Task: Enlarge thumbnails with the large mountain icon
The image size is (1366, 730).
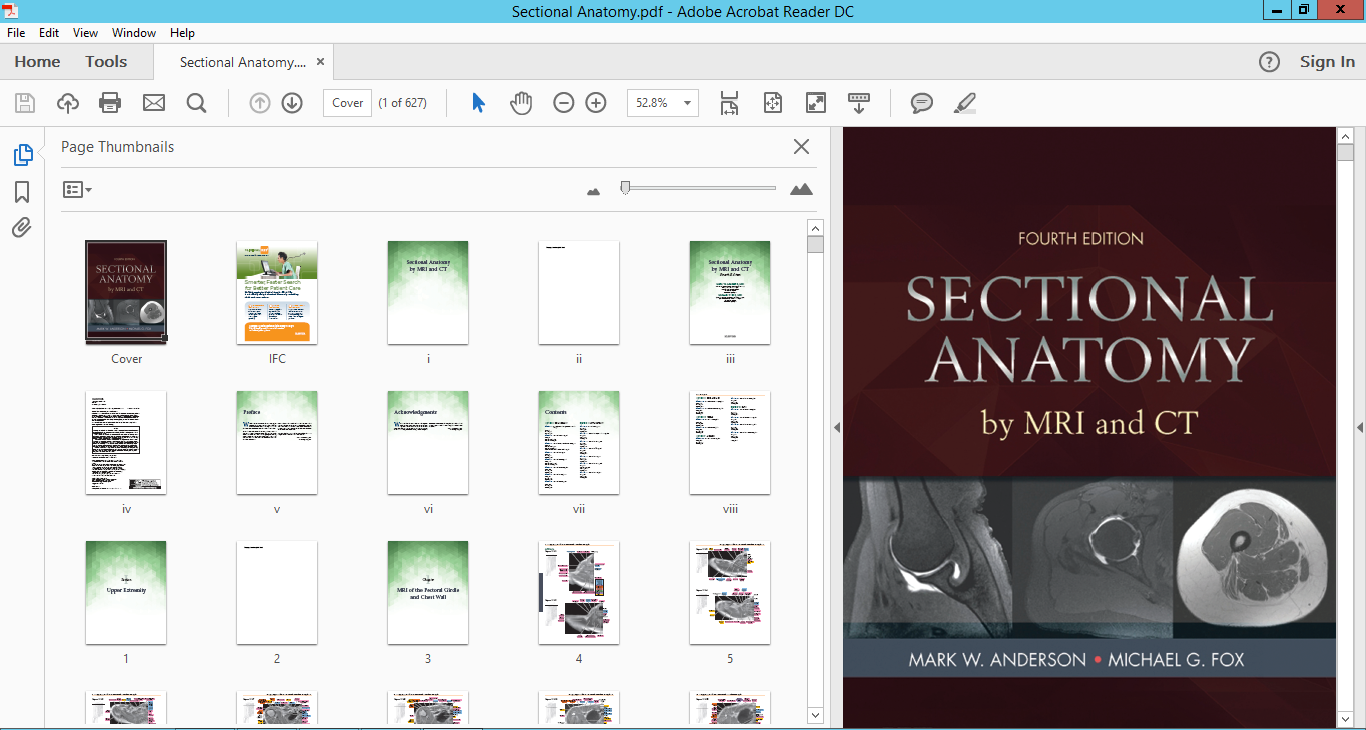Action: click(x=801, y=189)
